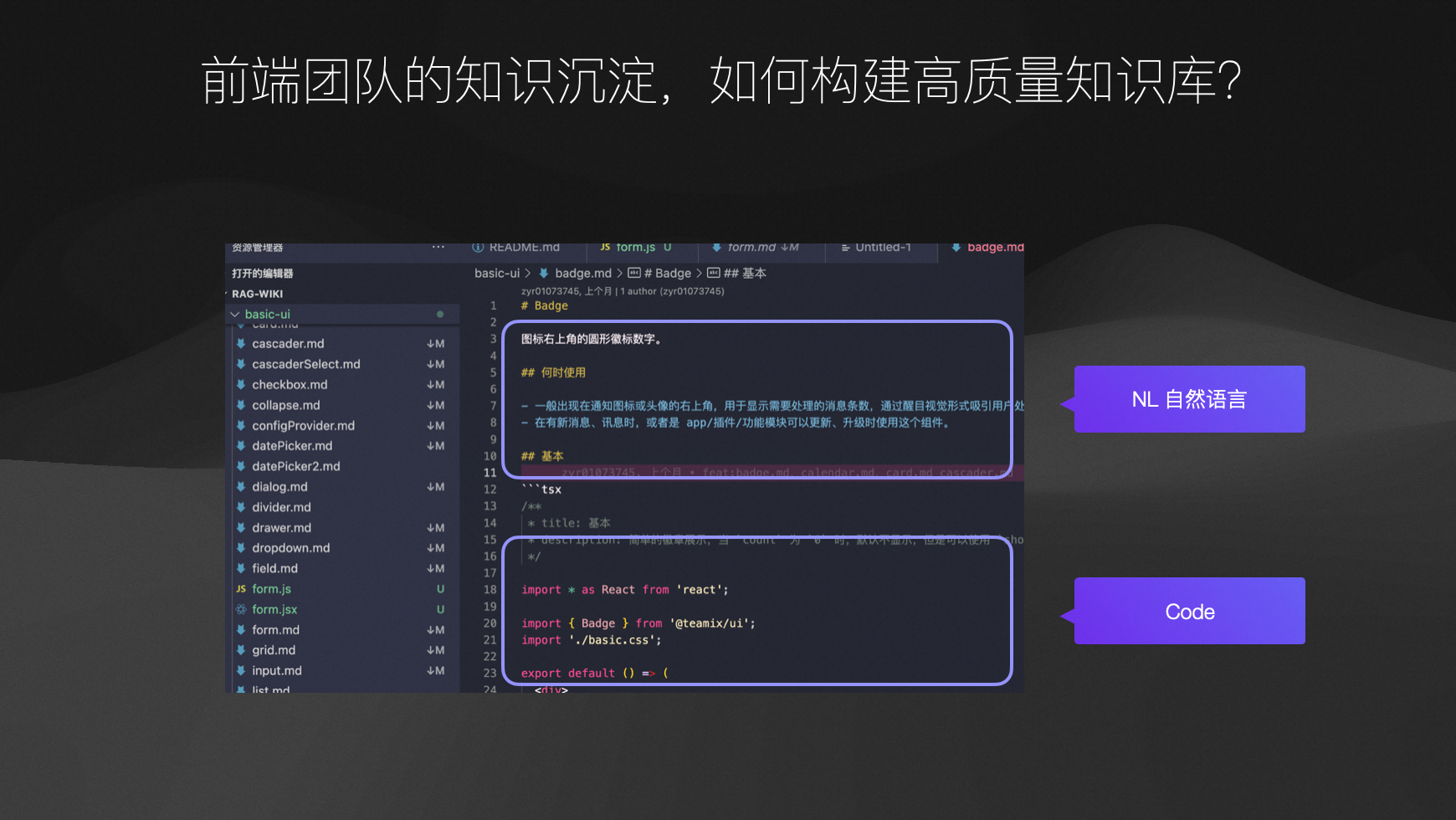
Task: Switch to the README.md tab
Action: [x=516, y=248]
